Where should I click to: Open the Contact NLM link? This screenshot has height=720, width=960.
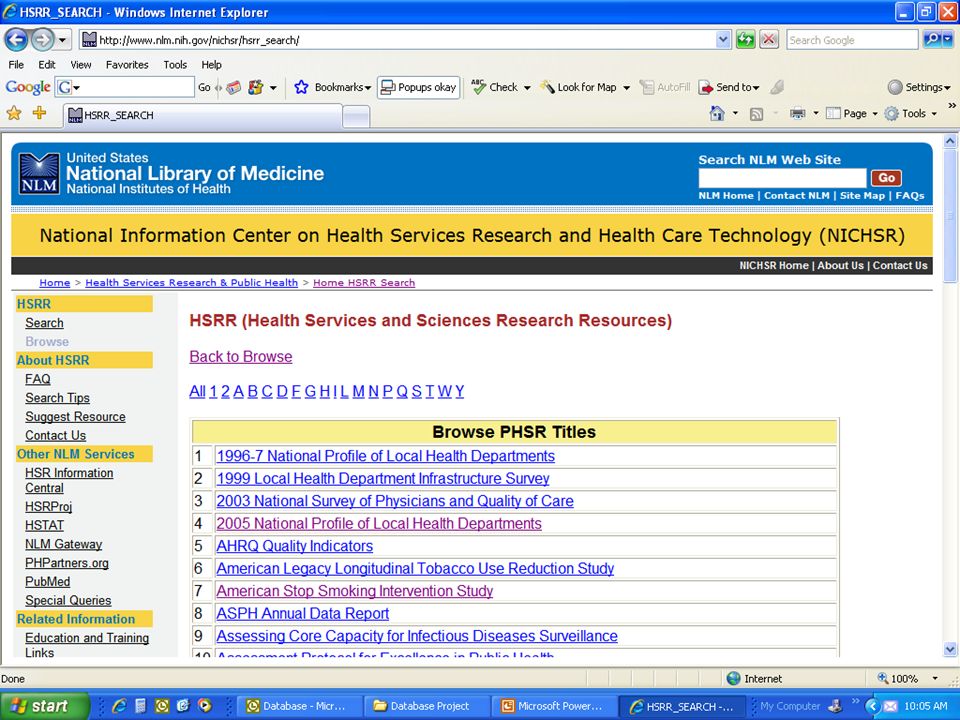[797, 196]
